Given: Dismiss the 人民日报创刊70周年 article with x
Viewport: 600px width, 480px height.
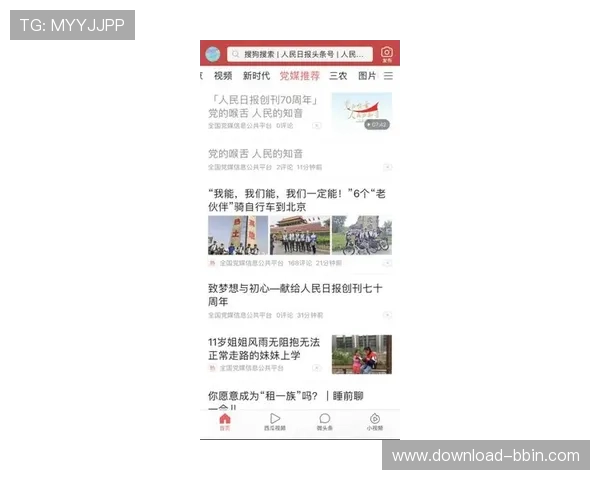Looking at the screenshot, I should click(316, 126).
